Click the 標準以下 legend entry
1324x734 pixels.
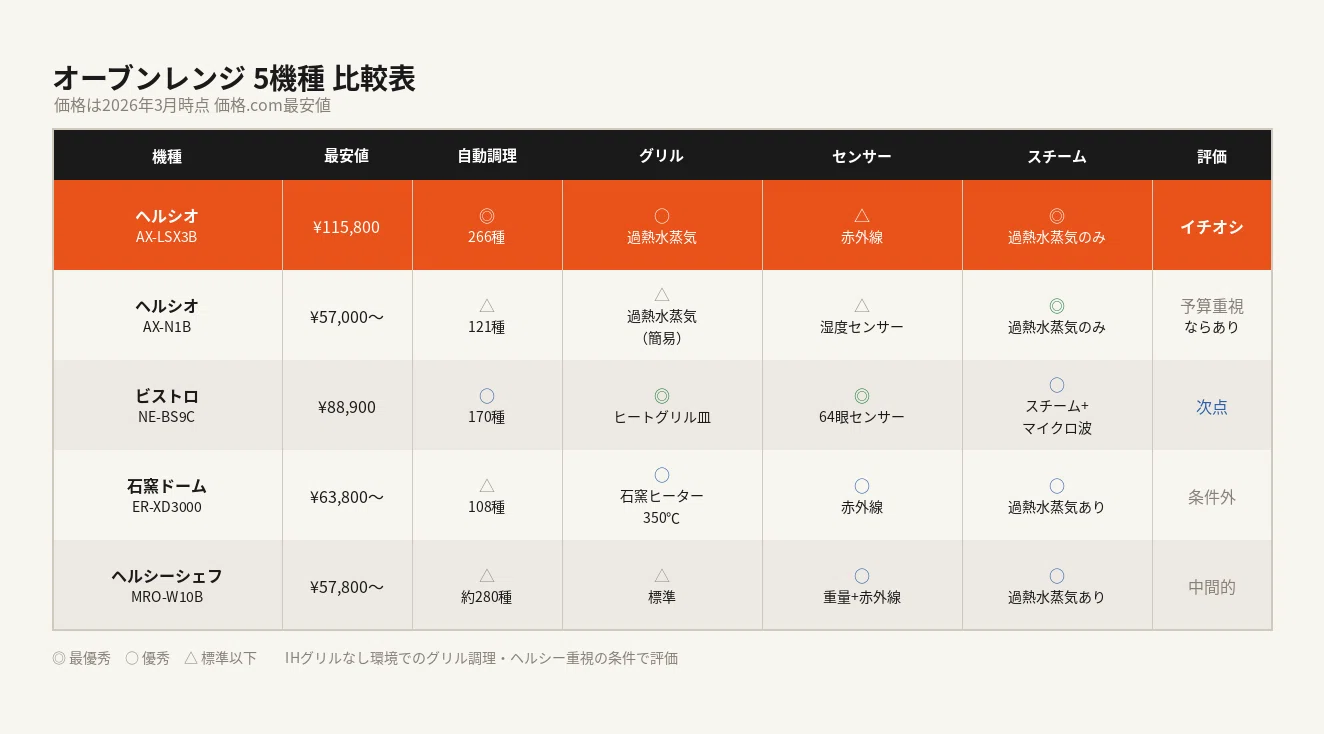pos(221,658)
